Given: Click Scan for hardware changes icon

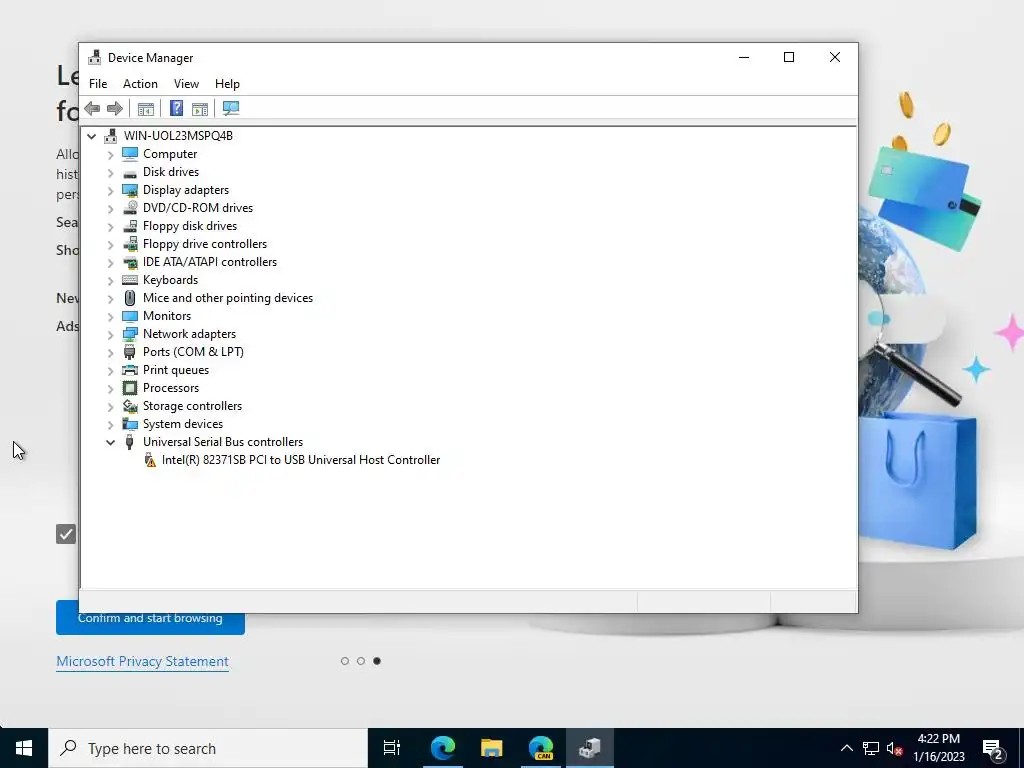Looking at the screenshot, I should 231,108.
